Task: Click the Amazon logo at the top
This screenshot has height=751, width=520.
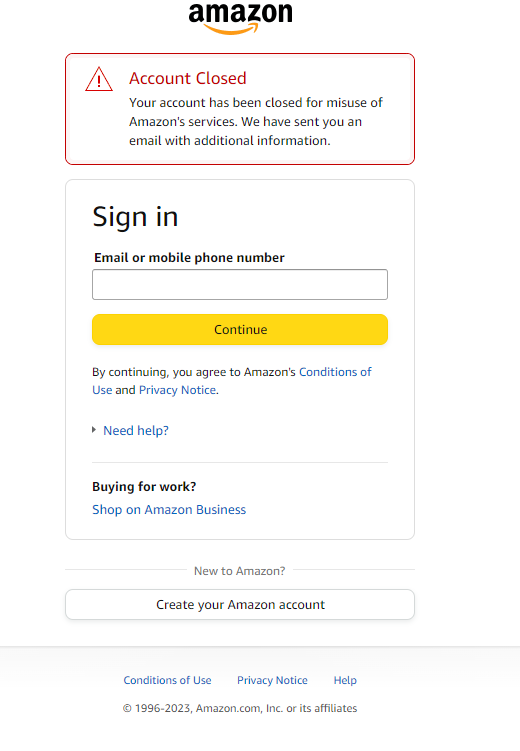Action: (x=240, y=18)
